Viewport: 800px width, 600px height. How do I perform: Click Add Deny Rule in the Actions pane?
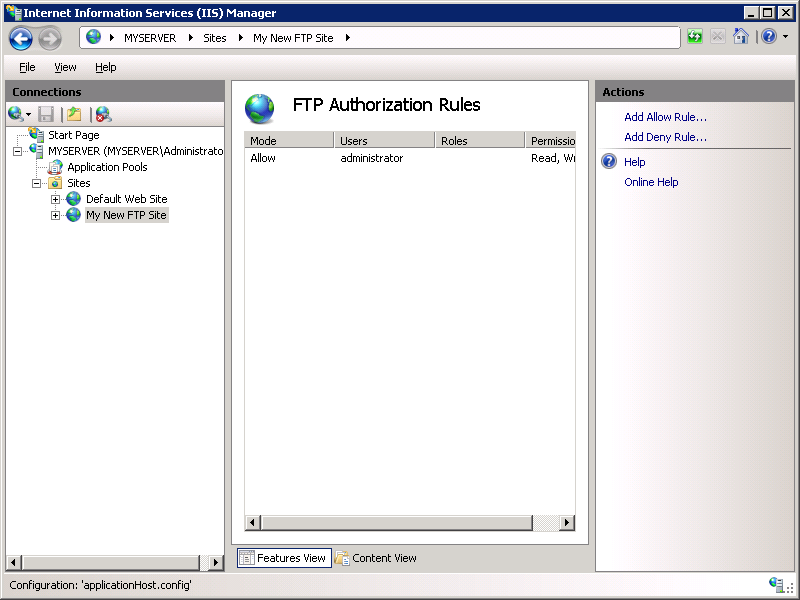(664, 137)
